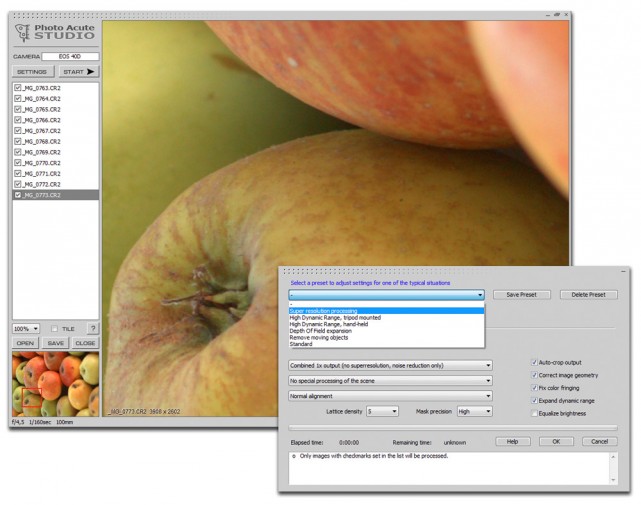Click the Help button in dialog
The height and width of the screenshot is (505, 641).
click(x=513, y=442)
